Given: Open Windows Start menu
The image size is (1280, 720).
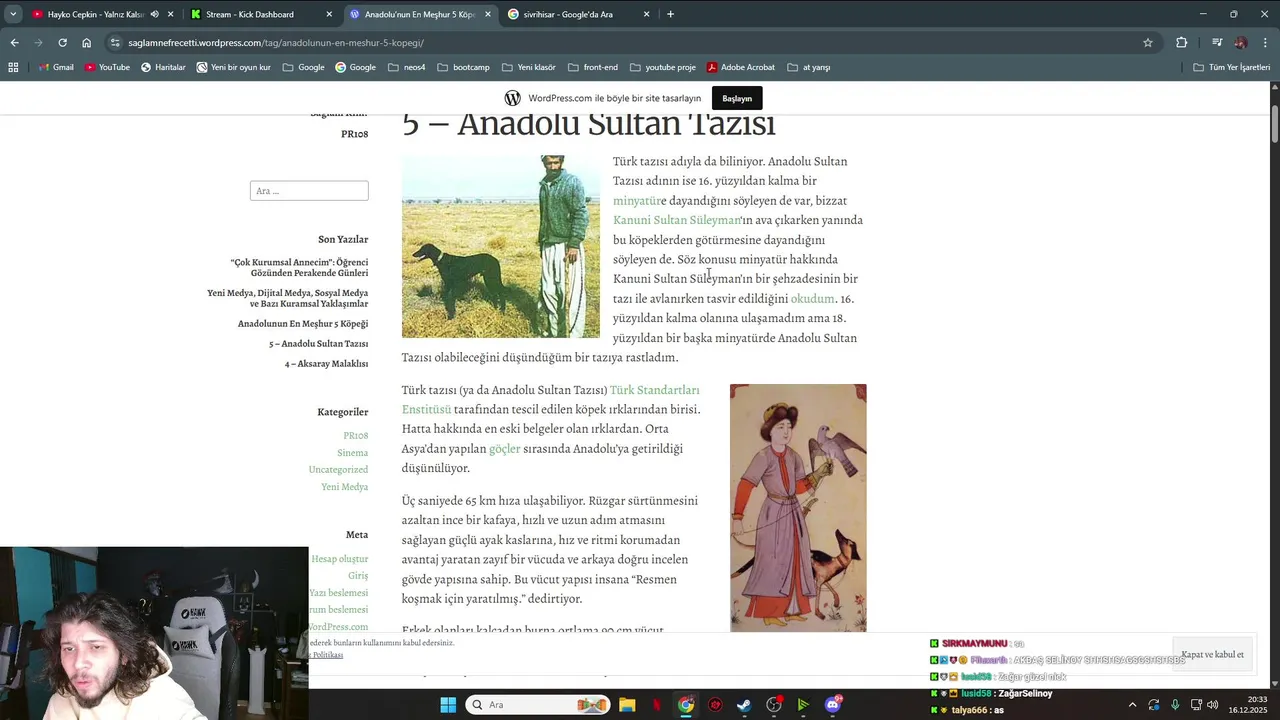Looking at the screenshot, I should tap(448, 705).
